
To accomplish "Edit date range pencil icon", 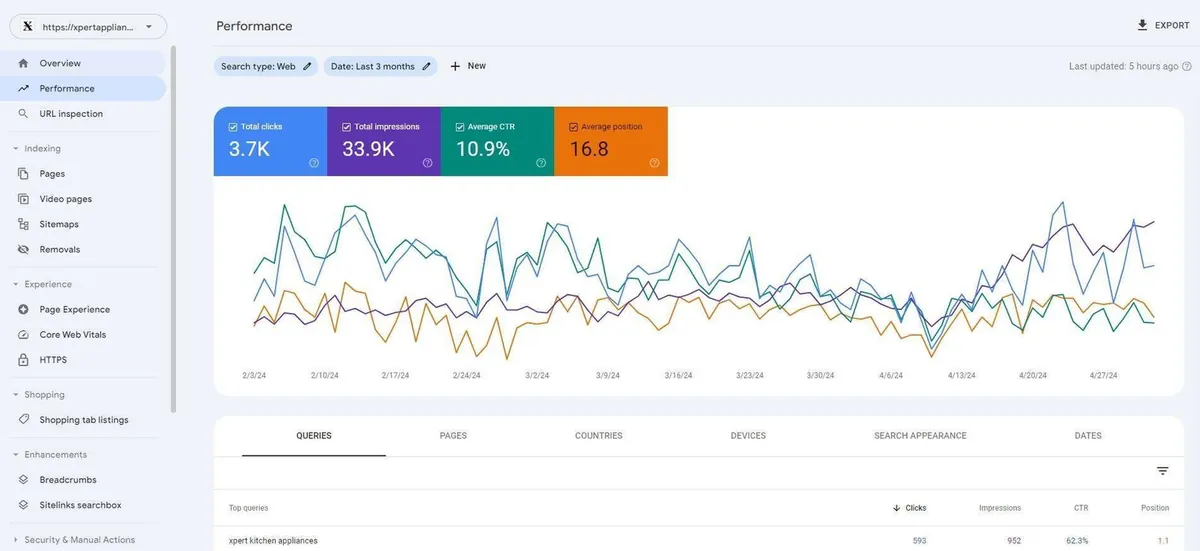I will pos(426,66).
